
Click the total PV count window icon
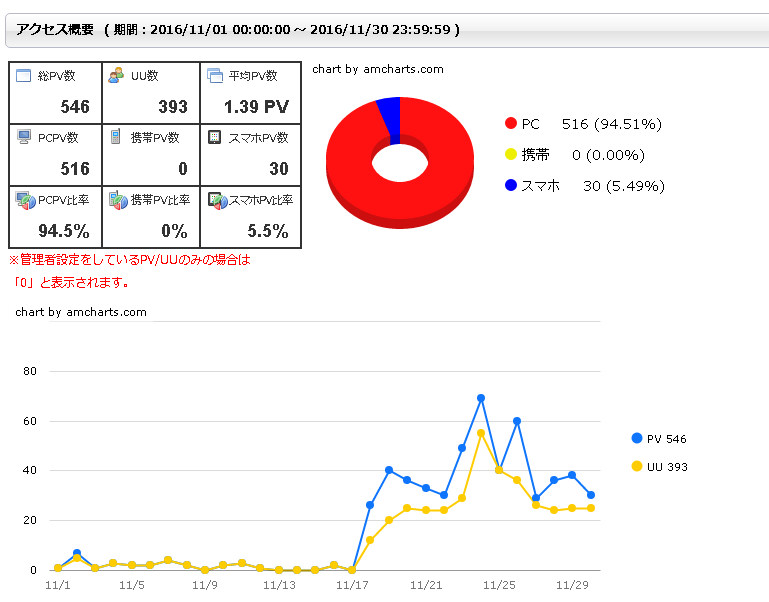click(24, 76)
